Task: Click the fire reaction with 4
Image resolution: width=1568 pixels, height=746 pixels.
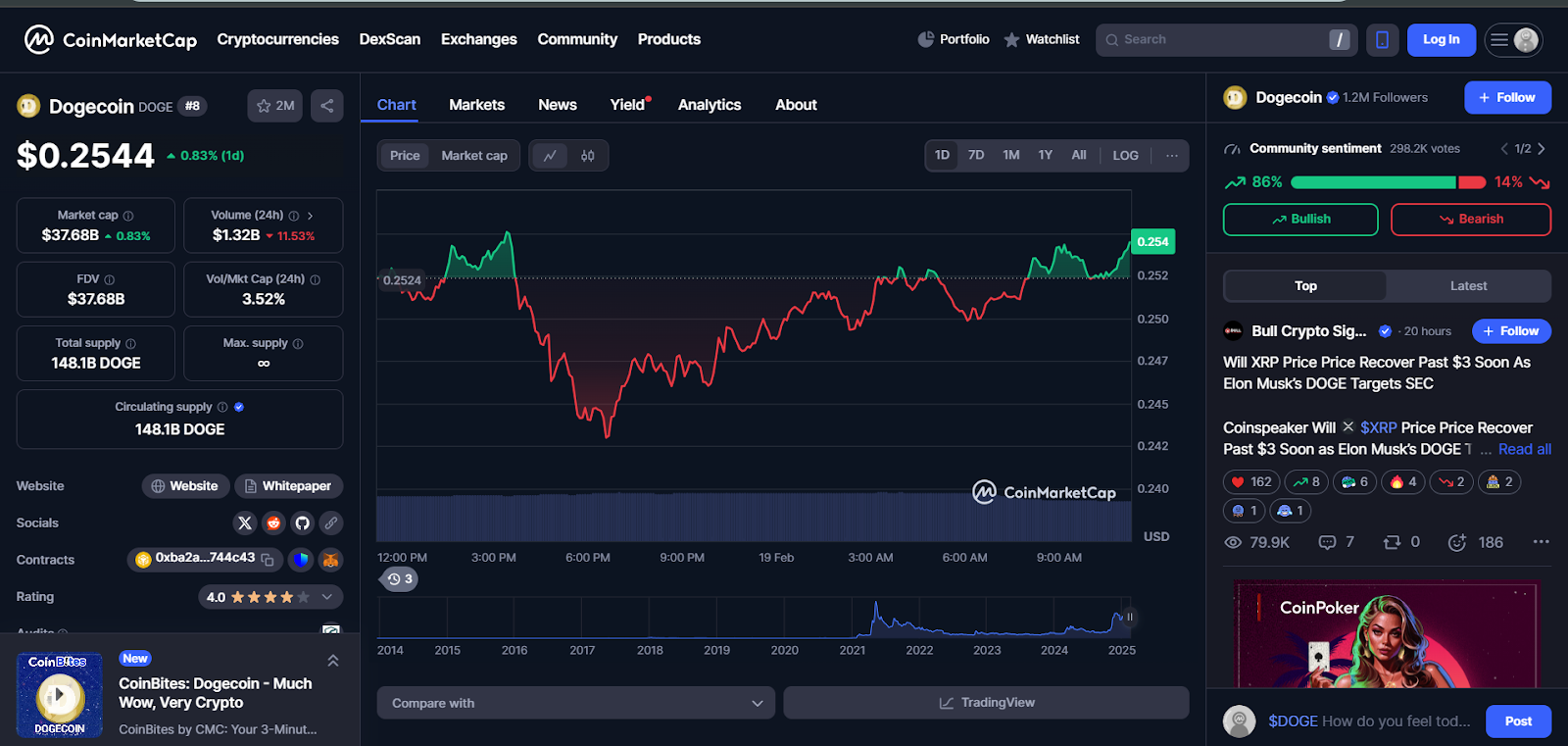Action: click(1403, 481)
